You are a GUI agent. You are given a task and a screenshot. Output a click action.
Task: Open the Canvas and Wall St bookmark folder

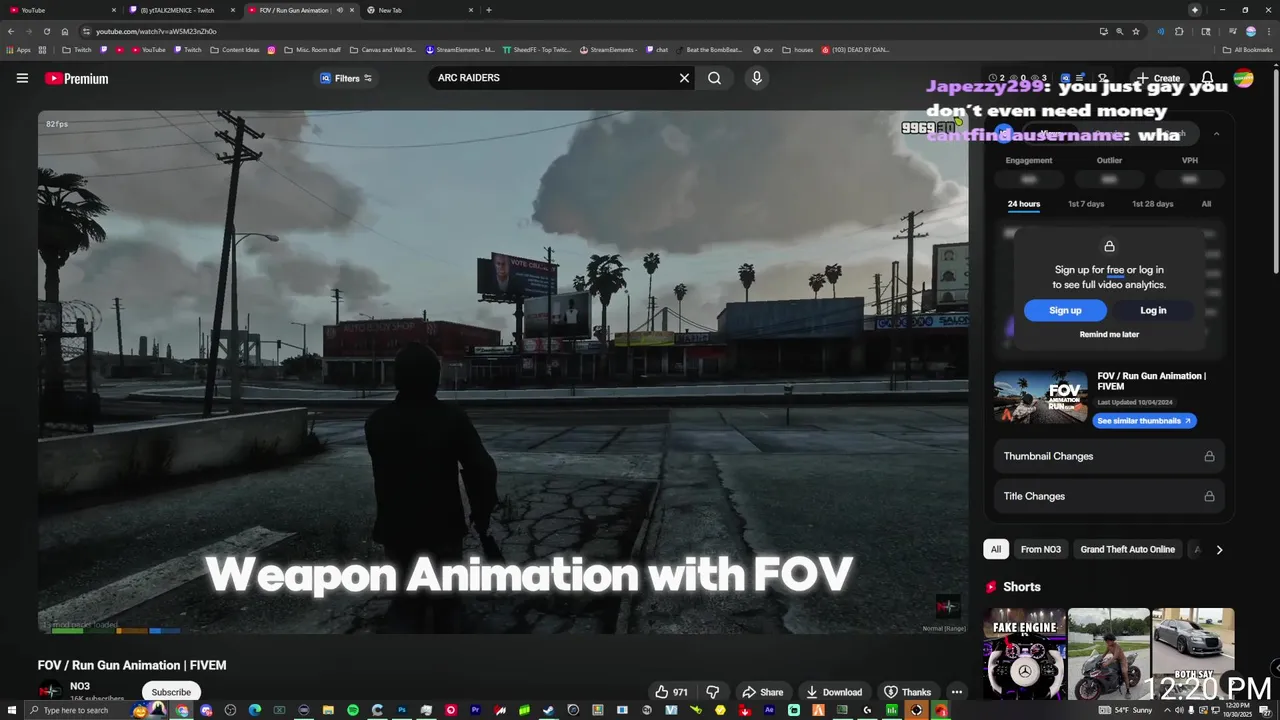coord(382,49)
